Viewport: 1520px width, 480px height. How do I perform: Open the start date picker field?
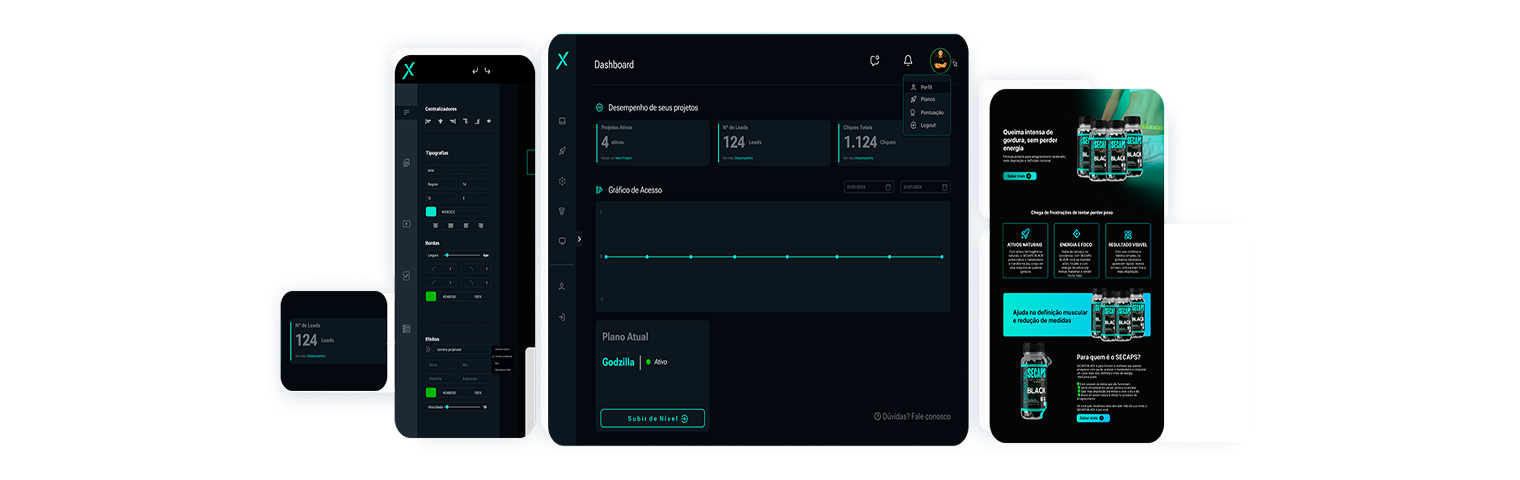click(x=868, y=187)
